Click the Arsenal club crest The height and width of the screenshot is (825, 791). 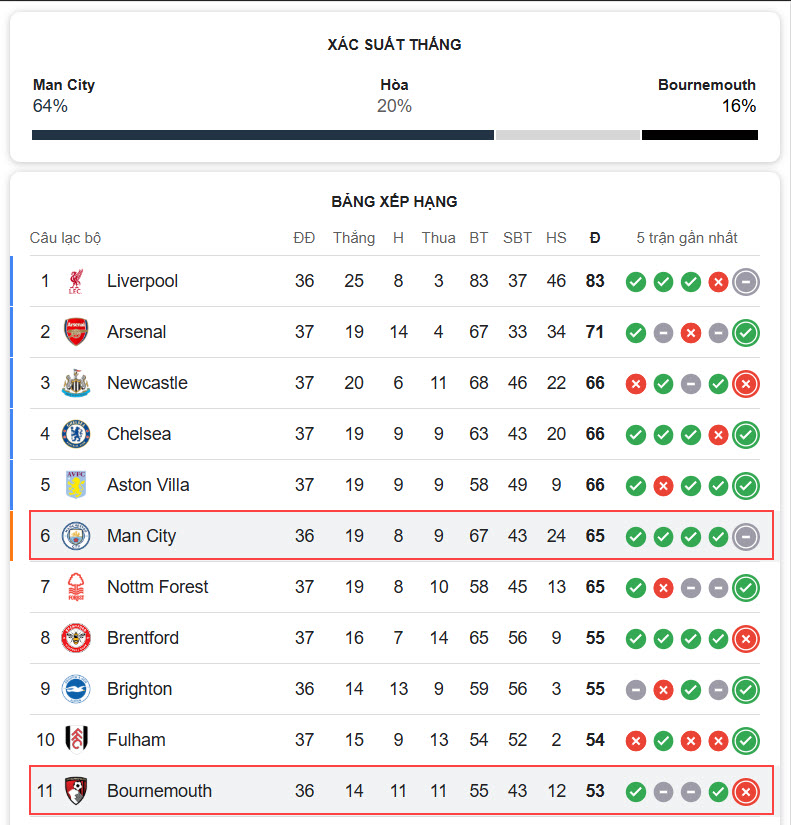click(76, 332)
